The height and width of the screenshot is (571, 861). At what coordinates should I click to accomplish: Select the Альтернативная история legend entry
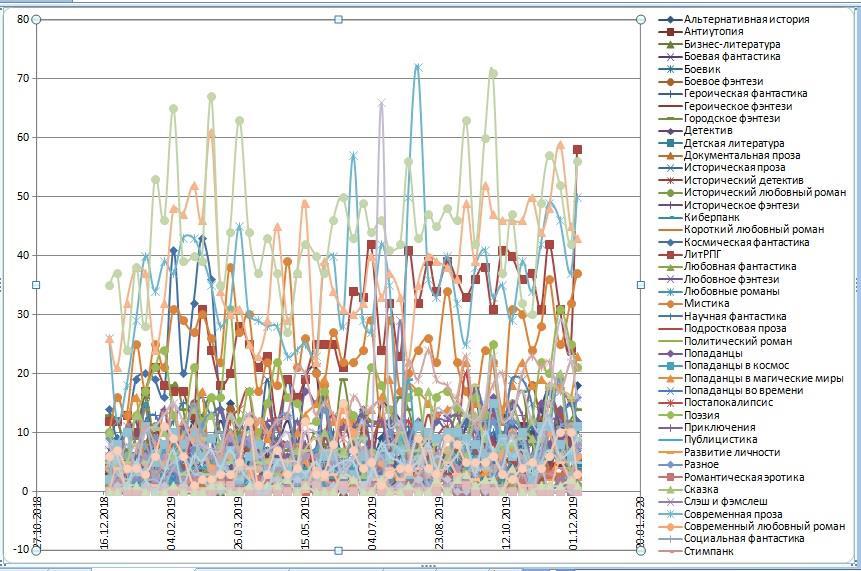(746, 19)
